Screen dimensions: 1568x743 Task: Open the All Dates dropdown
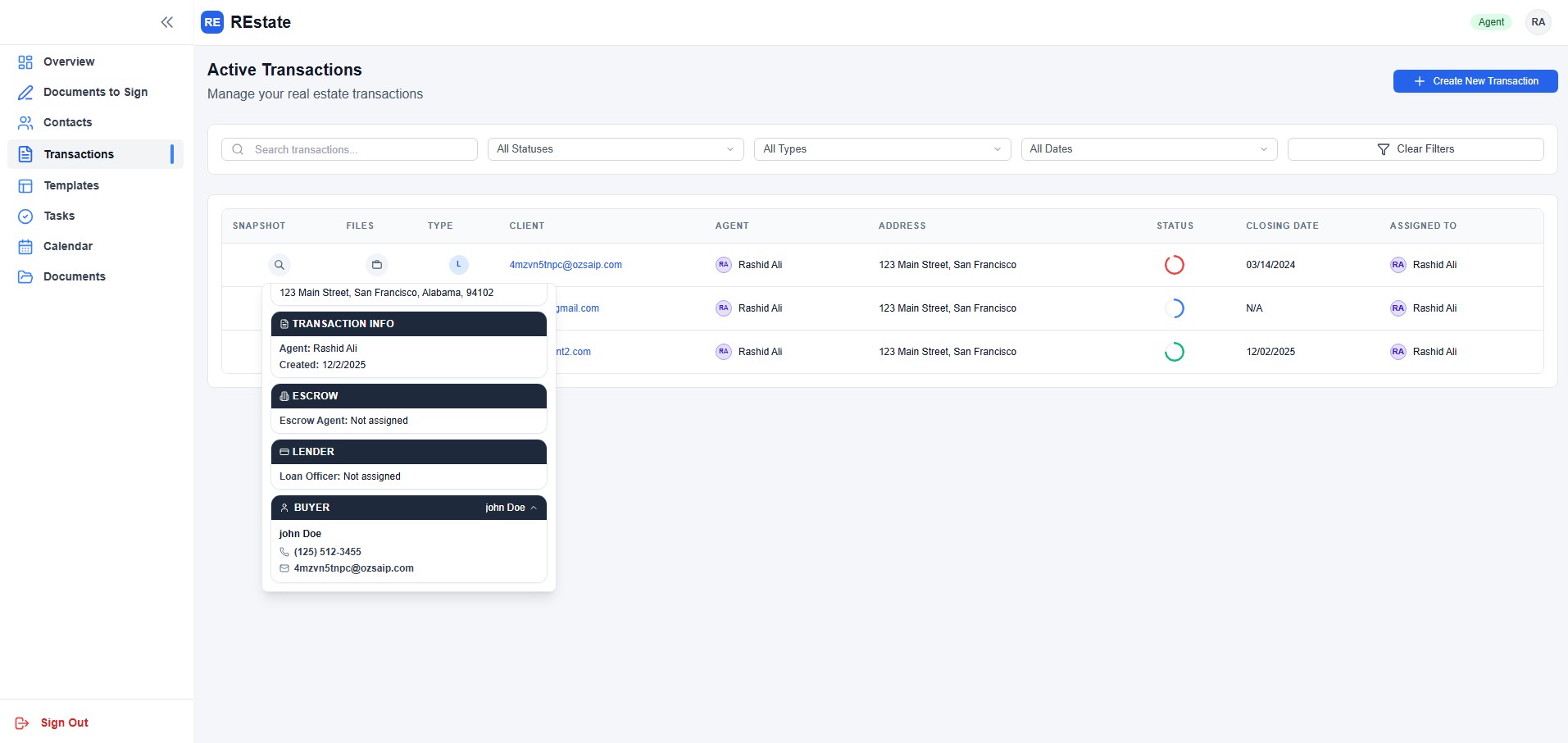coord(1149,149)
